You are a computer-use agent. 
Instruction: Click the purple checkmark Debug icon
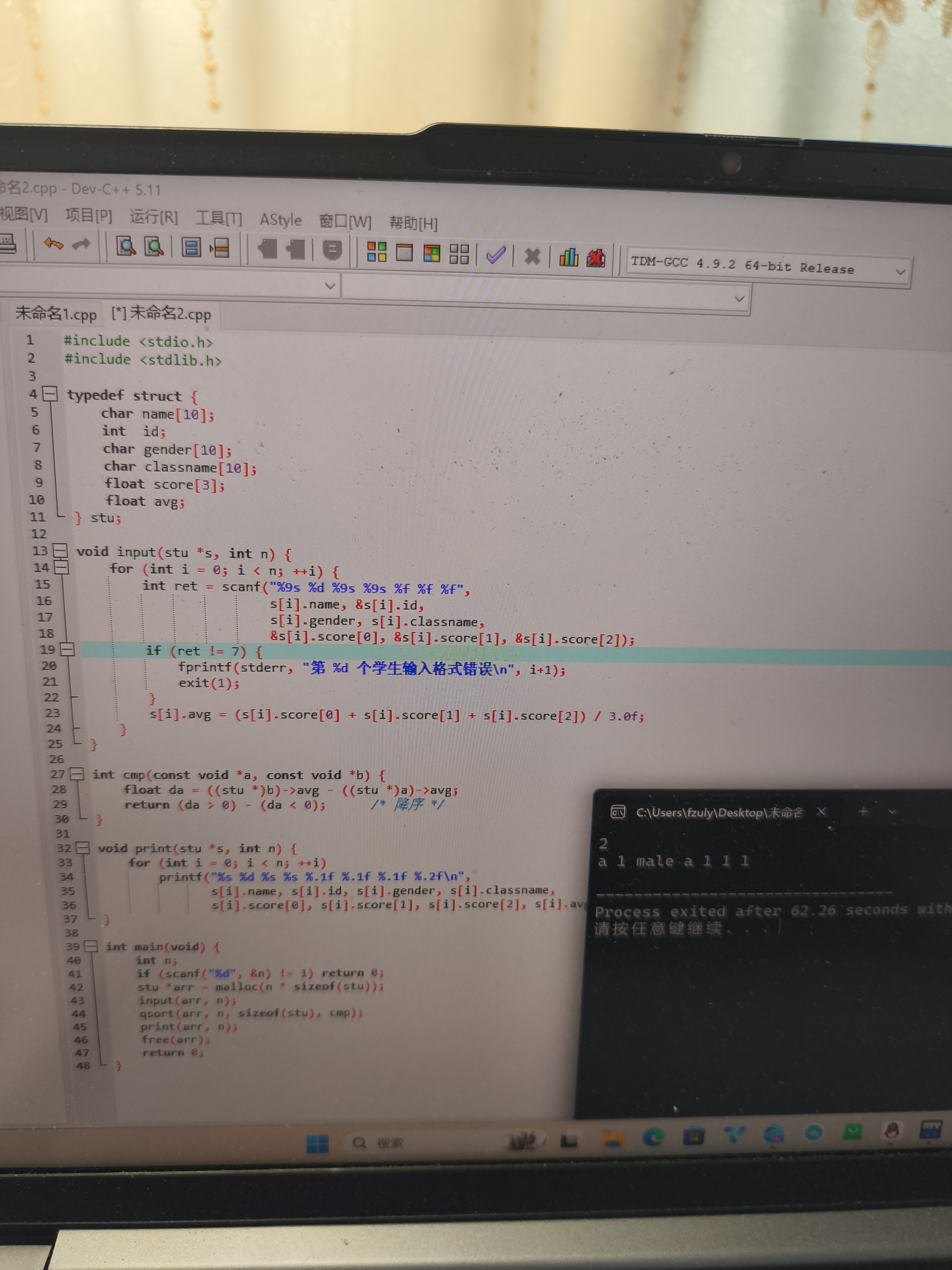click(x=495, y=254)
